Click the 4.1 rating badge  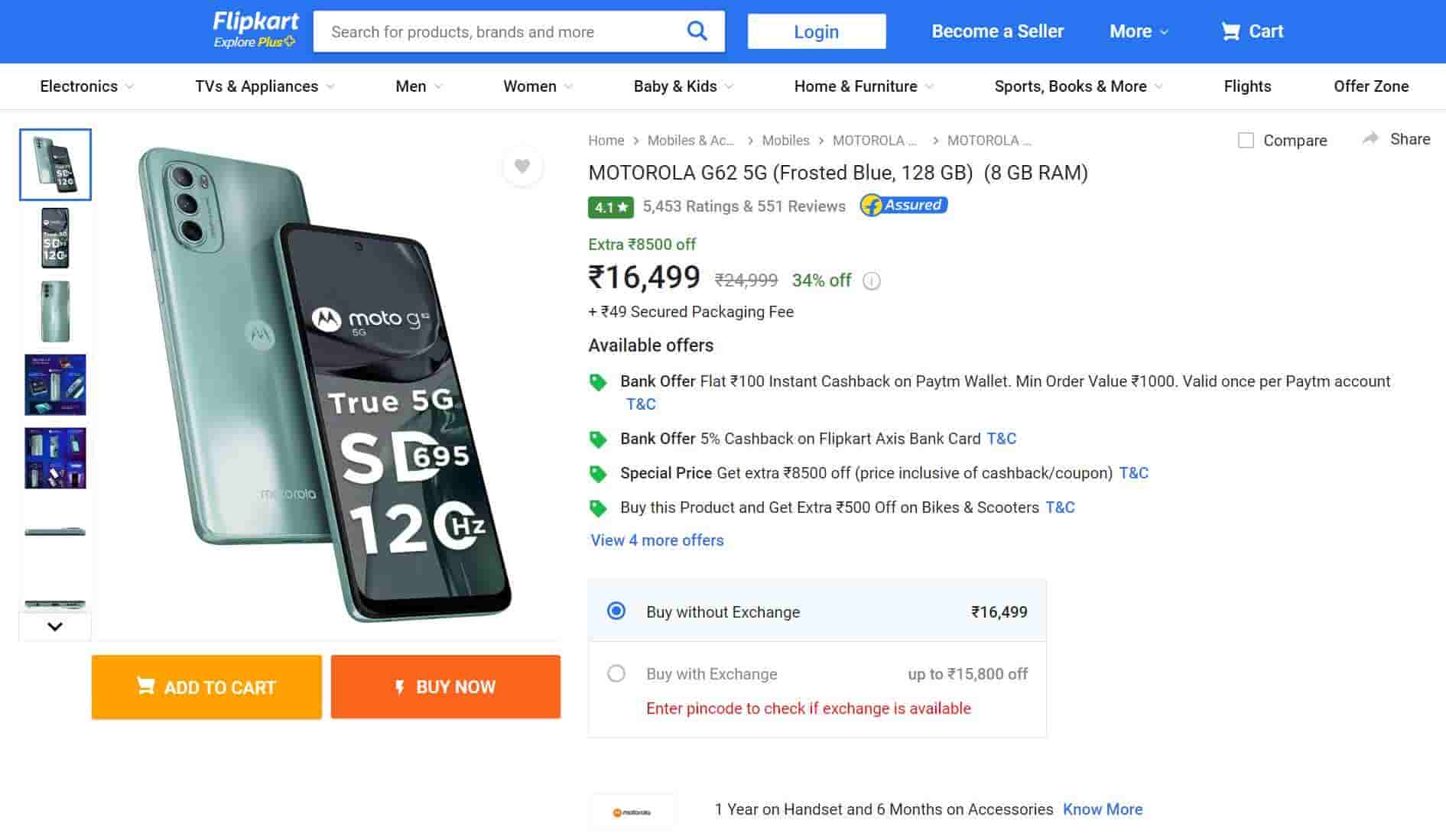tap(609, 206)
